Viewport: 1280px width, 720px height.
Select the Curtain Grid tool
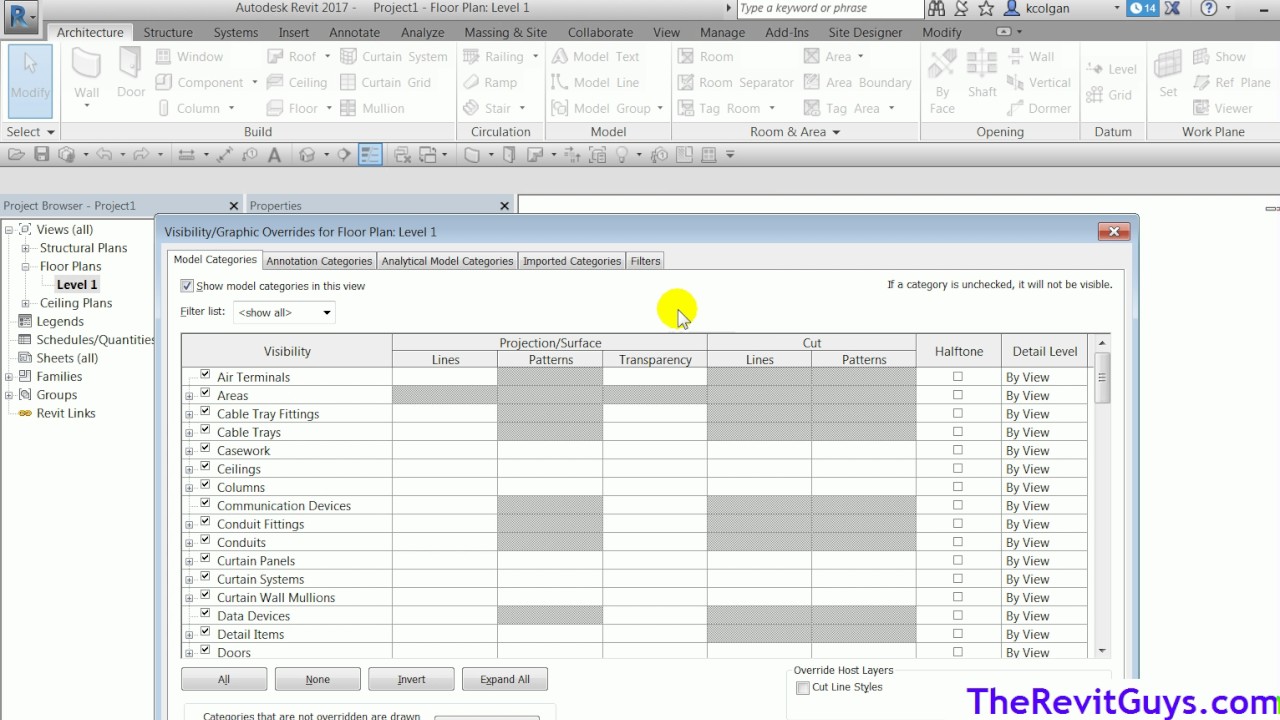(x=386, y=82)
